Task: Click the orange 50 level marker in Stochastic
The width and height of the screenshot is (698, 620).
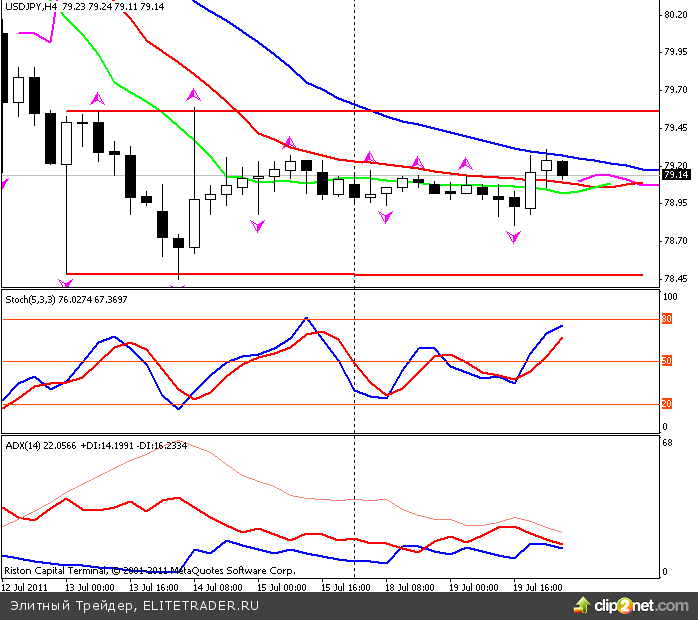Action: tap(667, 361)
